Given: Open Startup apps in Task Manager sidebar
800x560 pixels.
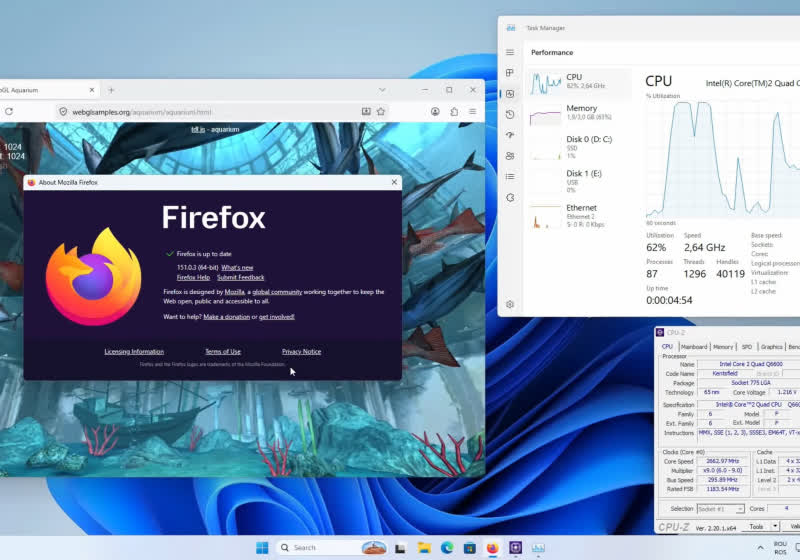Looking at the screenshot, I should coord(510,135).
